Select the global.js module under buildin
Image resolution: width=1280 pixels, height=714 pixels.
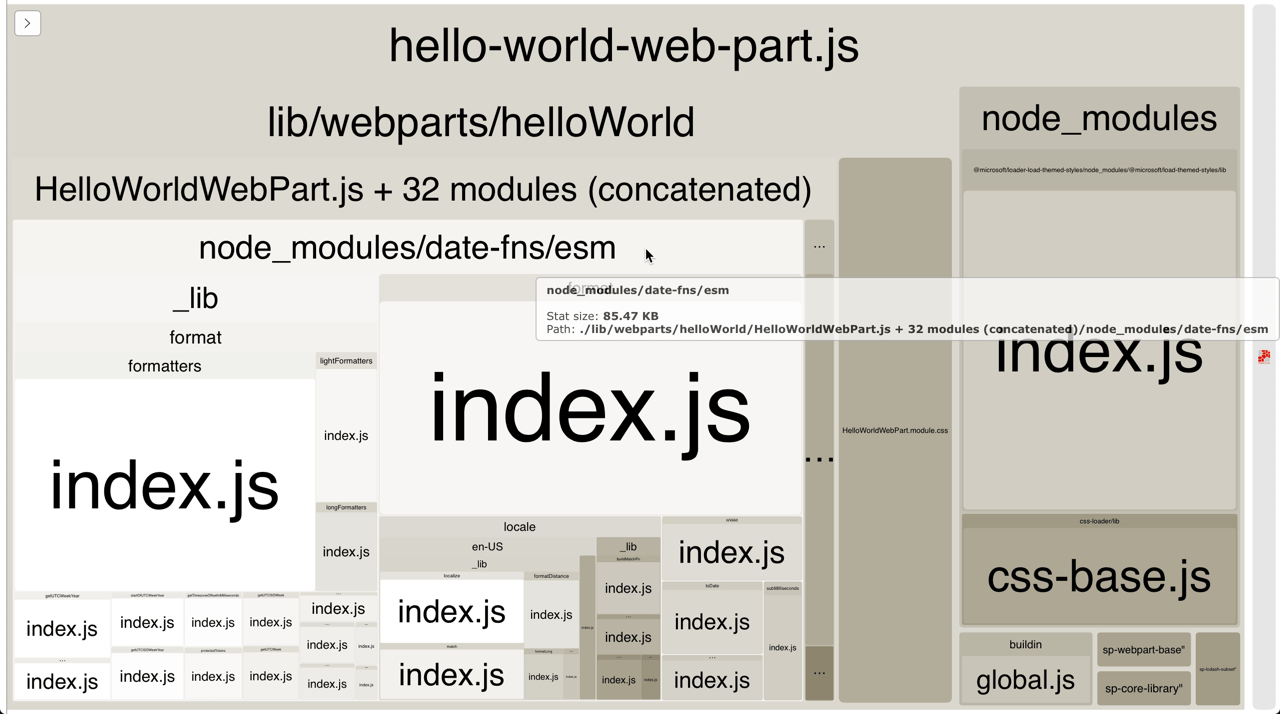(x=1025, y=680)
